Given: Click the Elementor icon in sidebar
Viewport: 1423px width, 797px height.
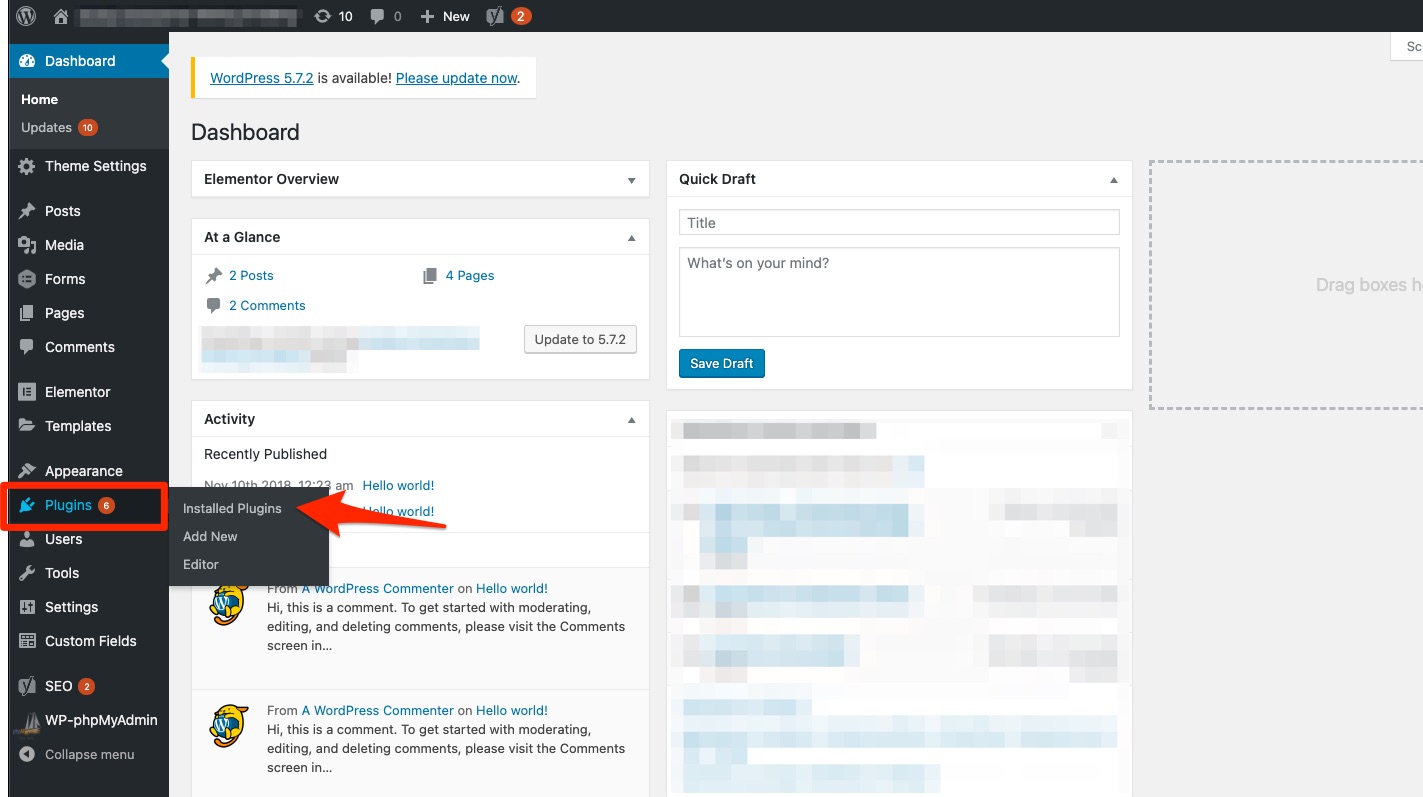Looking at the screenshot, I should pyautogui.click(x=27, y=392).
